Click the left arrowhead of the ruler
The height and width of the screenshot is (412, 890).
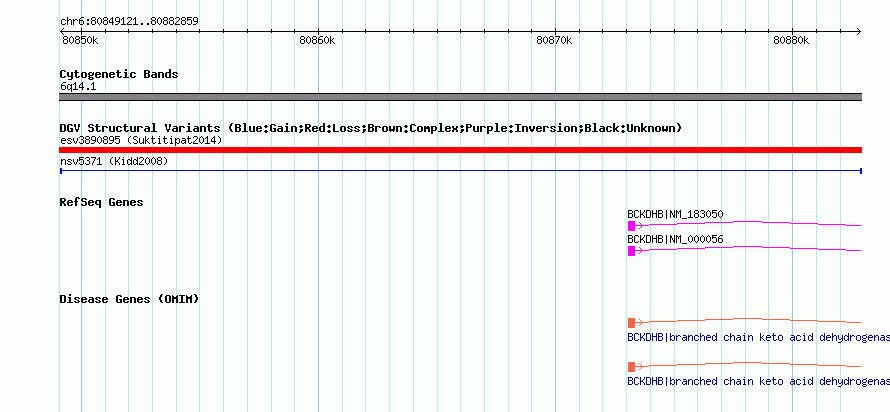tap(63, 31)
